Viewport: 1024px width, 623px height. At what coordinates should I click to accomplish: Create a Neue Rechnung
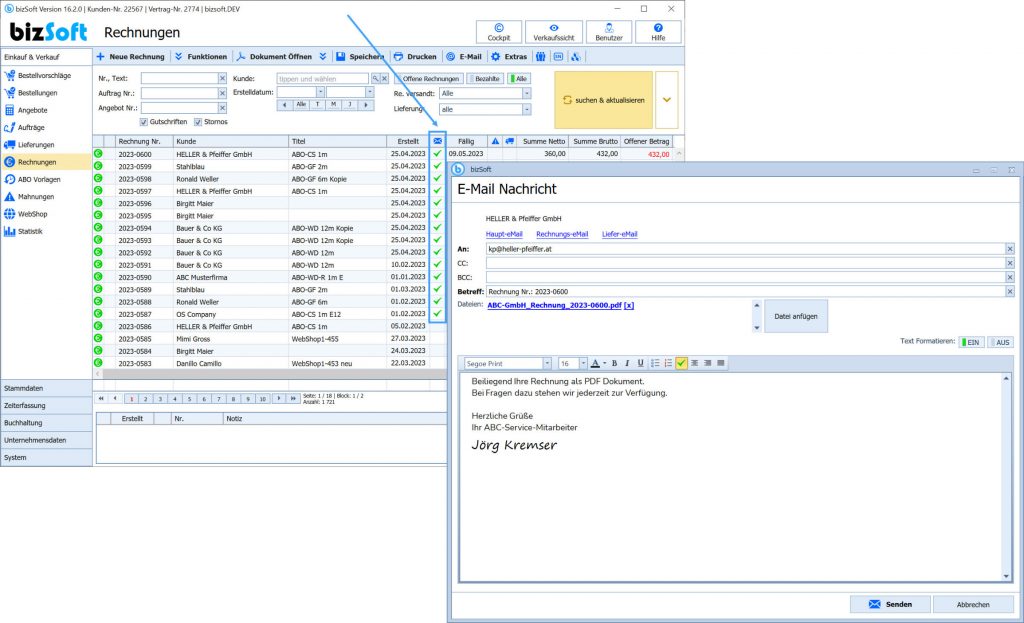pyautogui.click(x=131, y=57)
